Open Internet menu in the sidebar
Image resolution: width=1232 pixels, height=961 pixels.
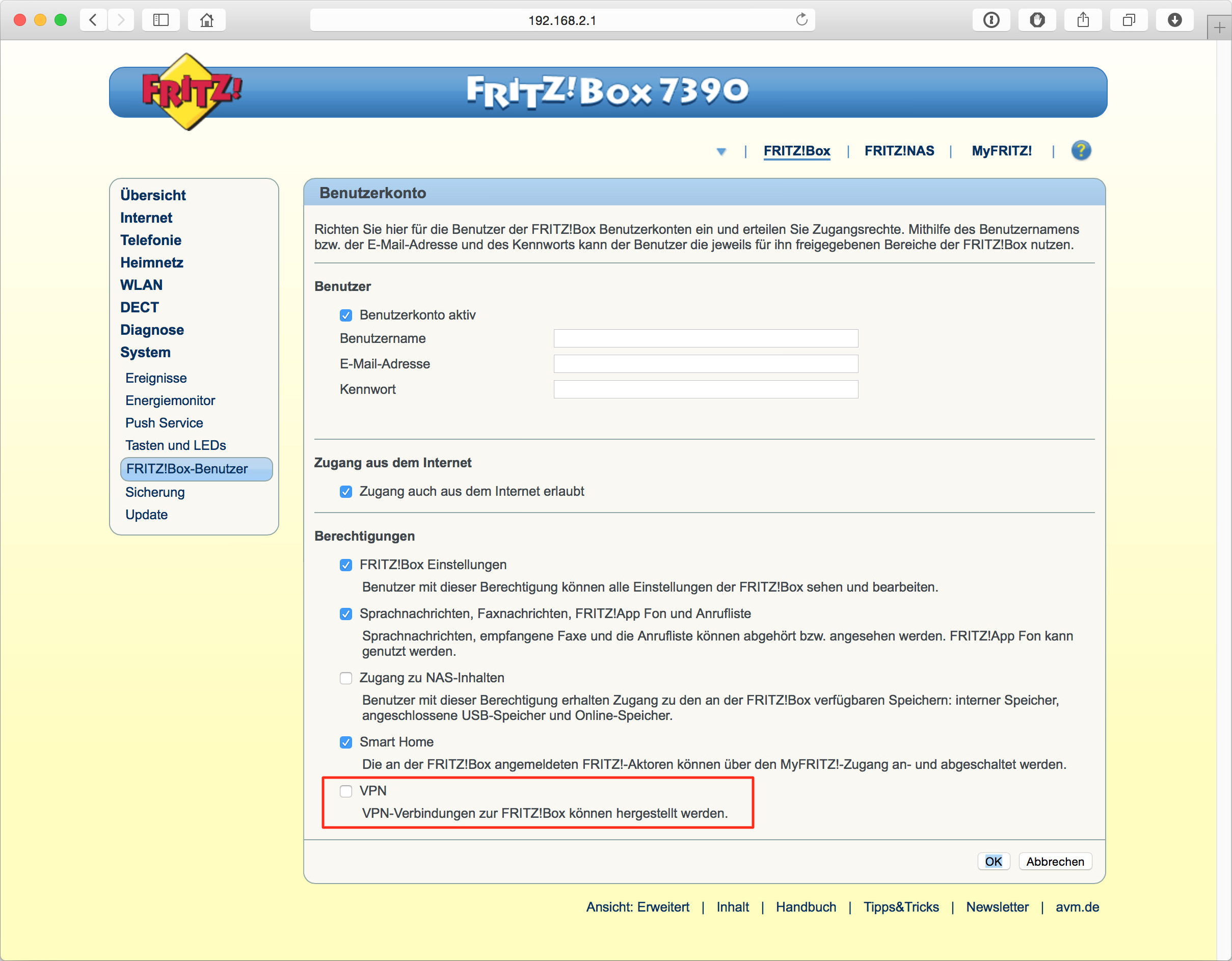coord(146,218)
